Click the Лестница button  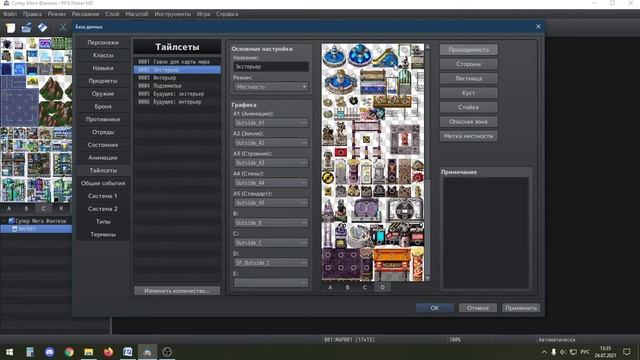(x=469, y=78)
